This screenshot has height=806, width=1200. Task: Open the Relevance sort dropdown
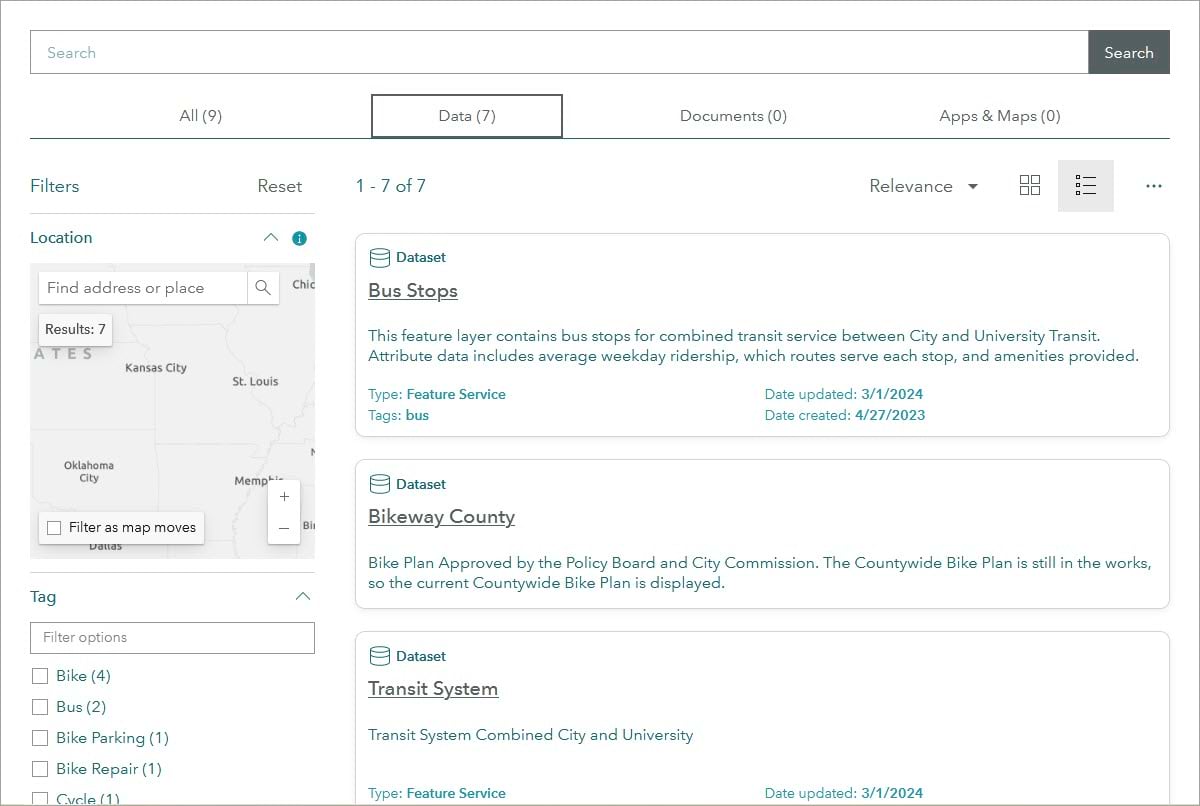coord(923,186)
